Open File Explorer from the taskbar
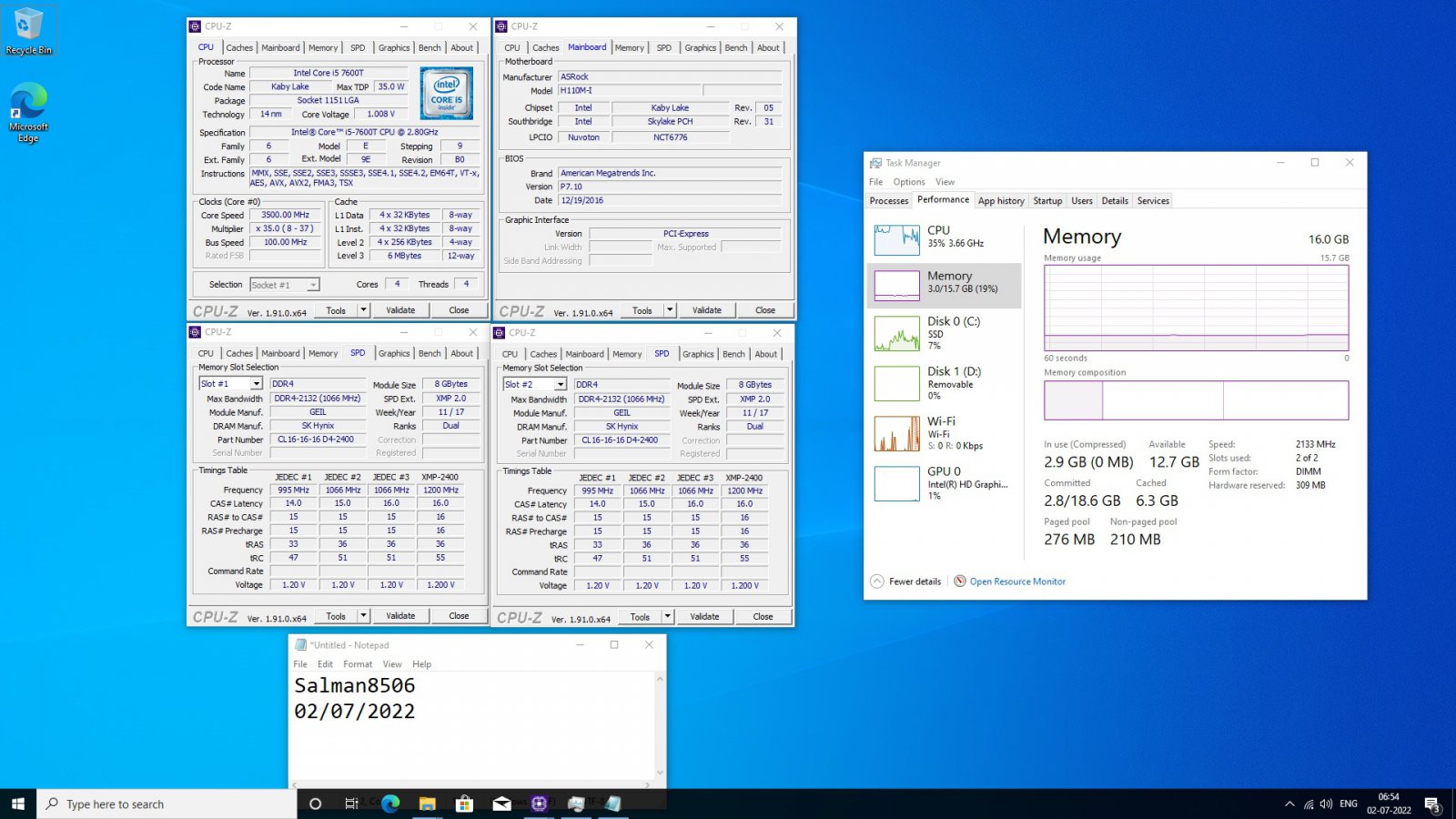Image resolution: width=1456 pixels, height=819 pixels. pyautogui.click(x=427, y=804)
